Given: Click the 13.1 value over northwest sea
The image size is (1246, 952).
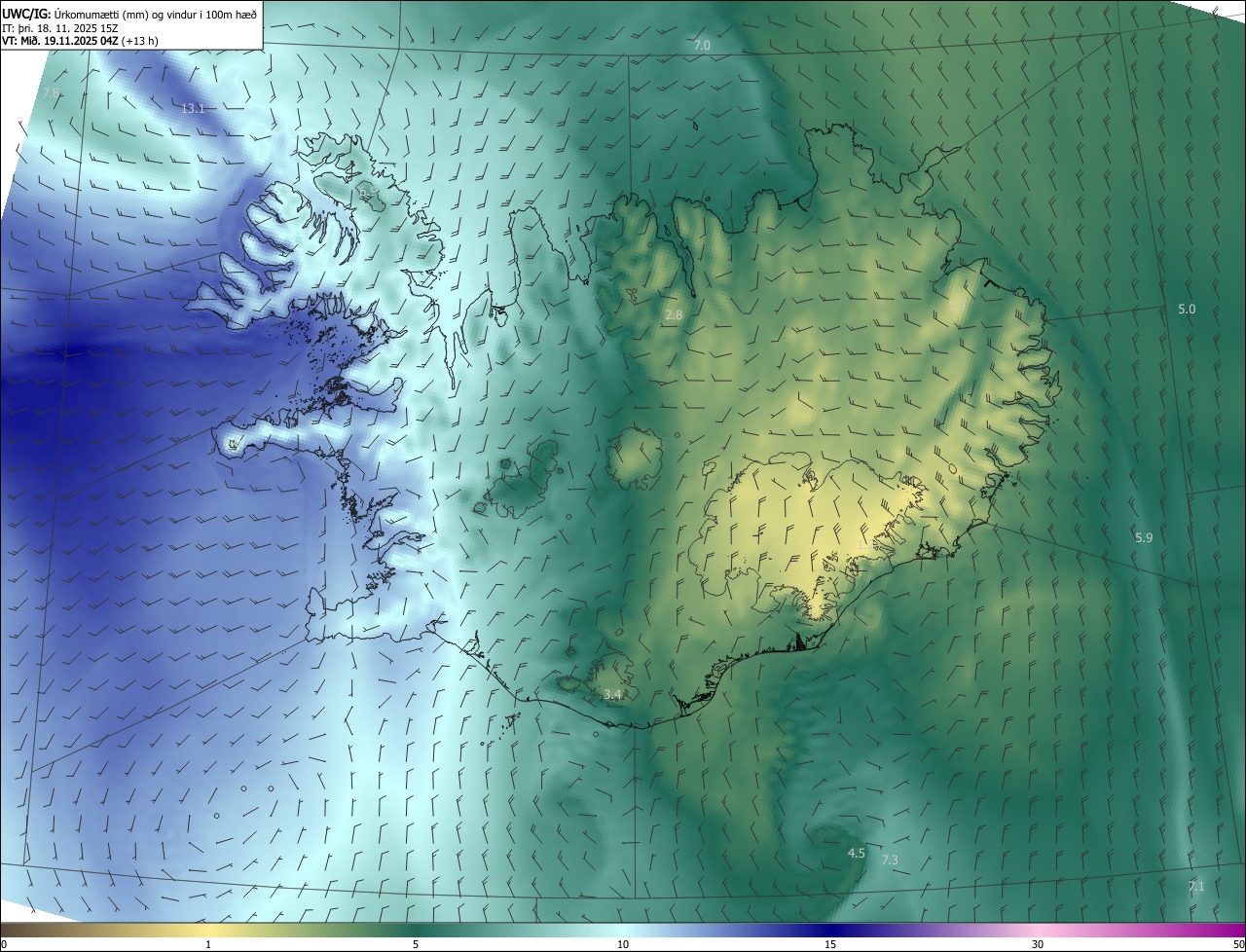Looking at the screenshot, I should (x=193, y=108).
